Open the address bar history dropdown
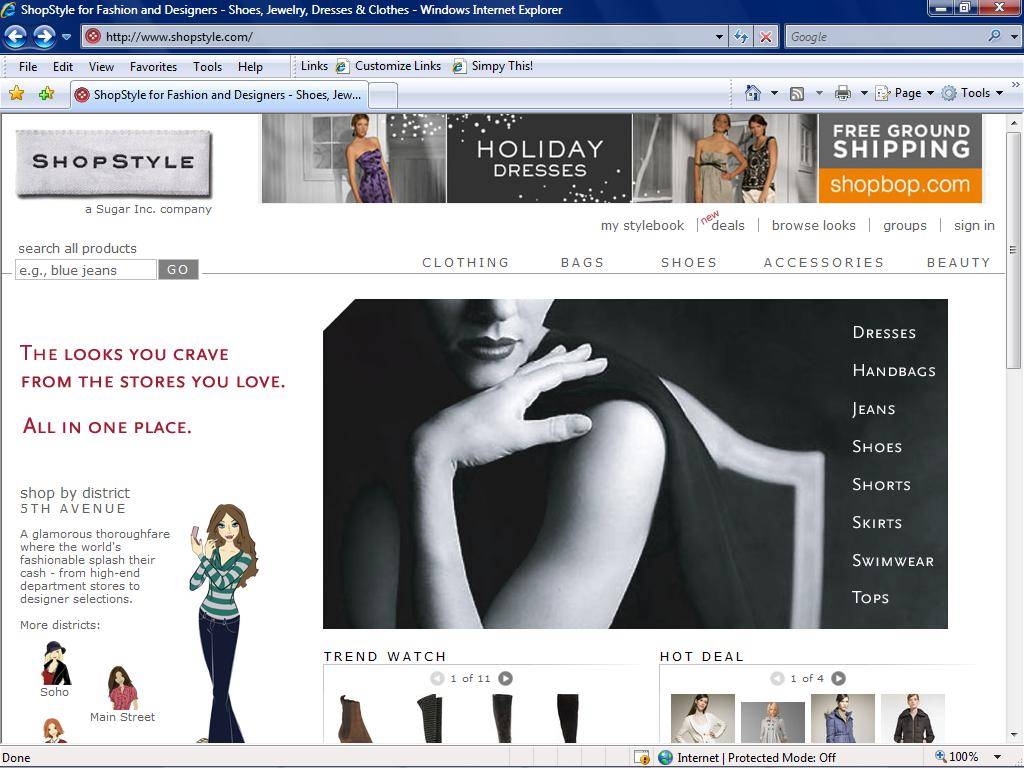Screen dimensions: 1024x768 click(x=719, y=37)
